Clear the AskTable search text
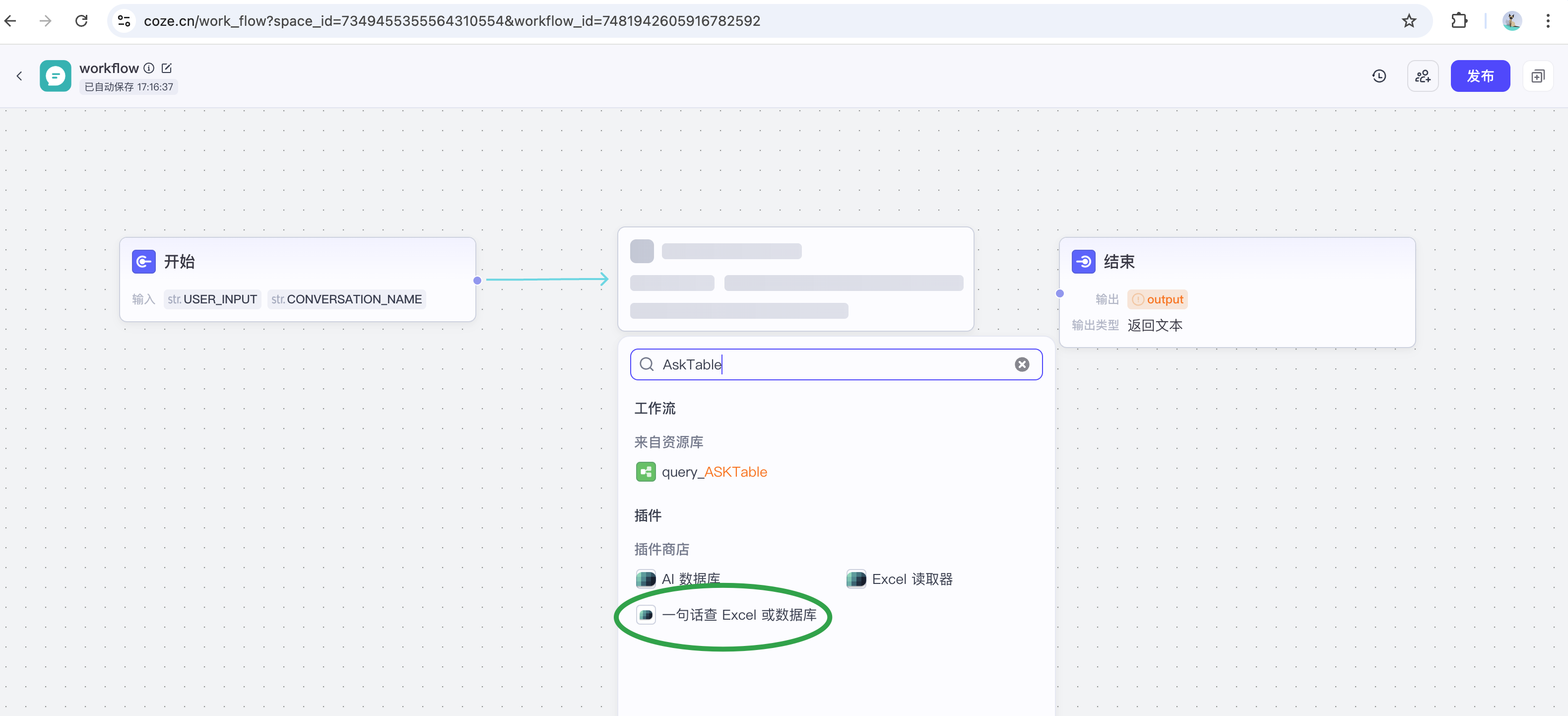Screen dimensions: 1568x716 coord(1022,364)
